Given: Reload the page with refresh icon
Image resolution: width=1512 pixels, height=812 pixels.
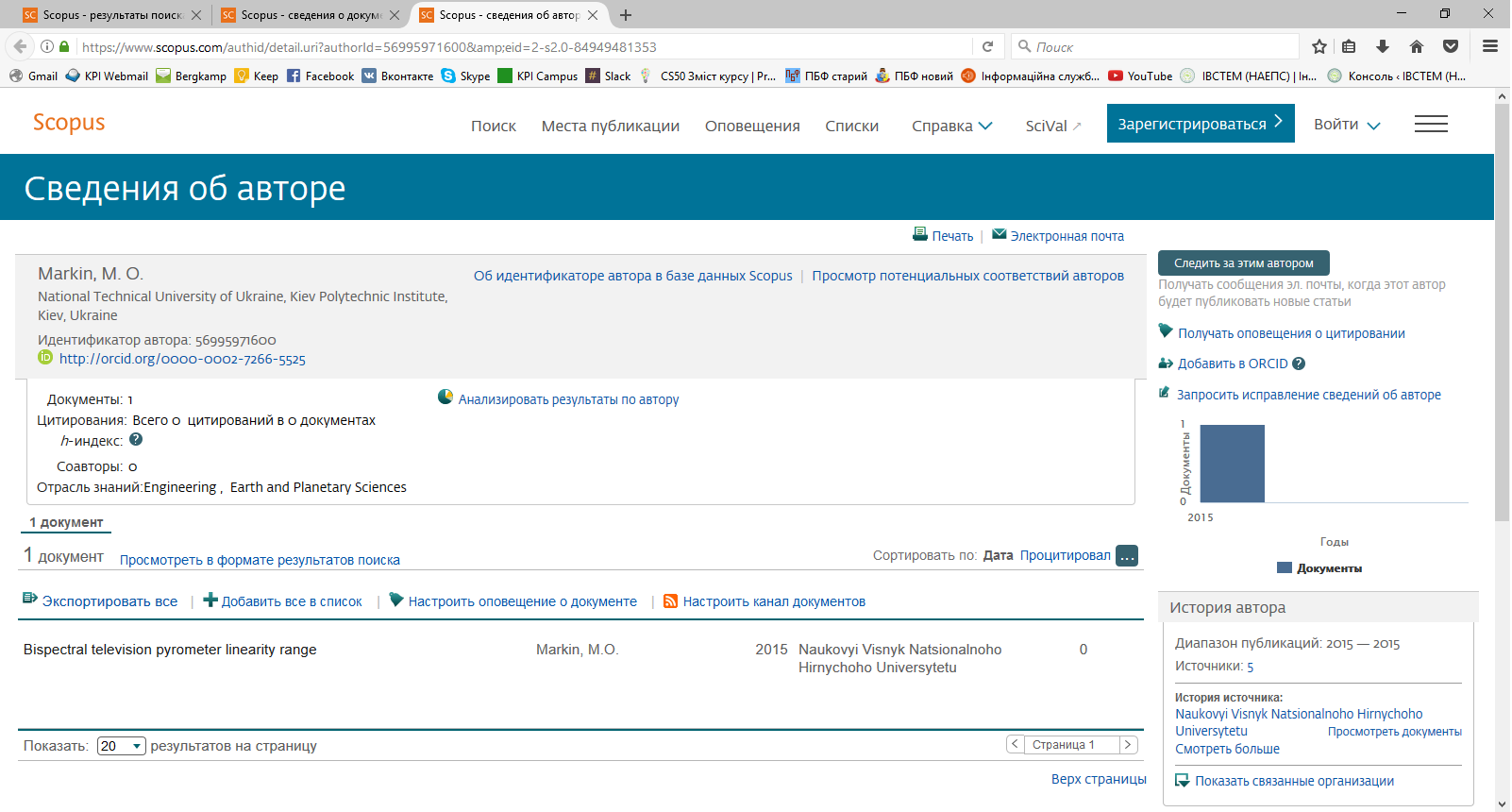Looking at the screenshot, I should coord(987,46).
